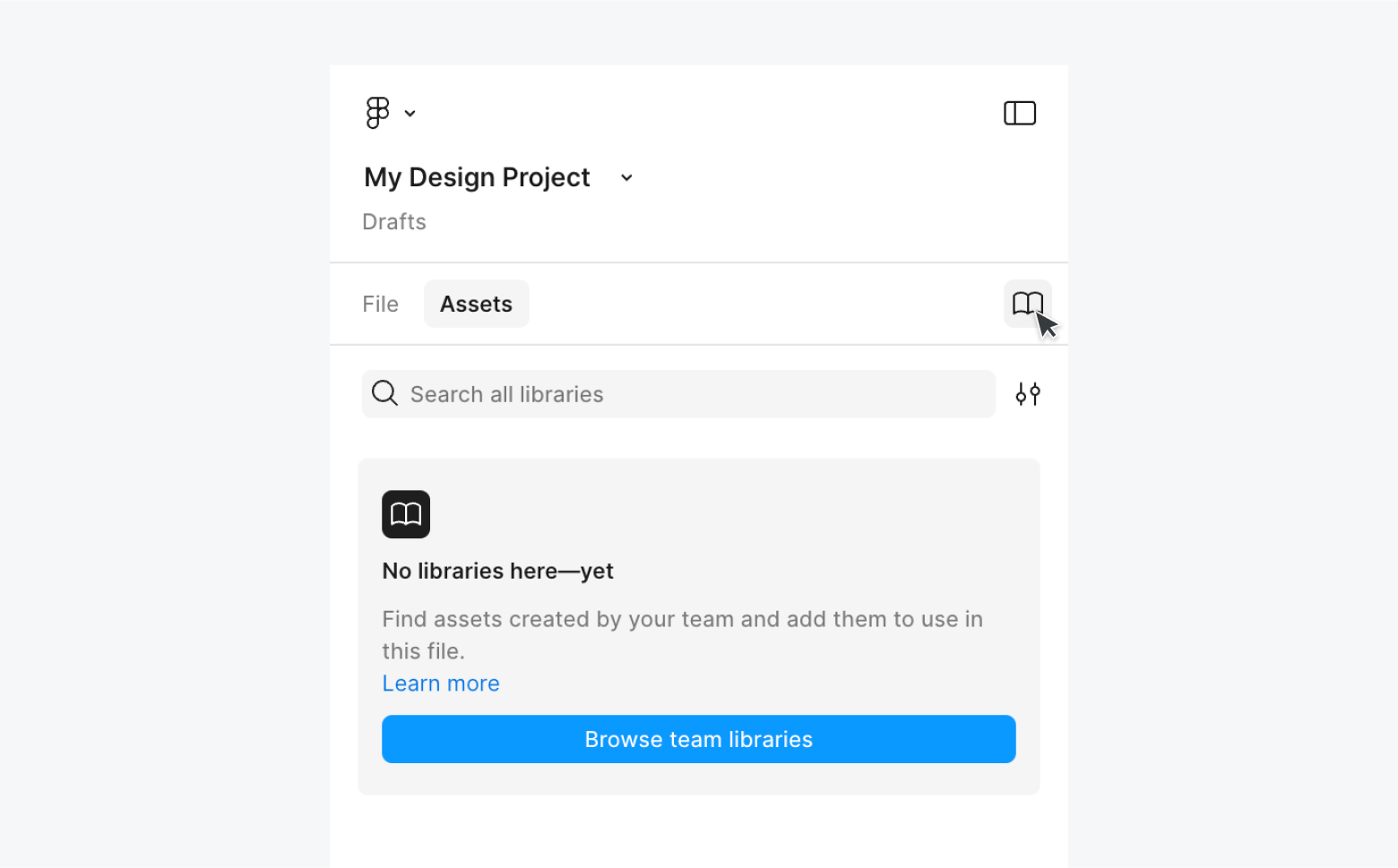Click the empty panel area below the libraries card
The height and width of the screenshot is (868, 1398).
(x=699, y=833)
